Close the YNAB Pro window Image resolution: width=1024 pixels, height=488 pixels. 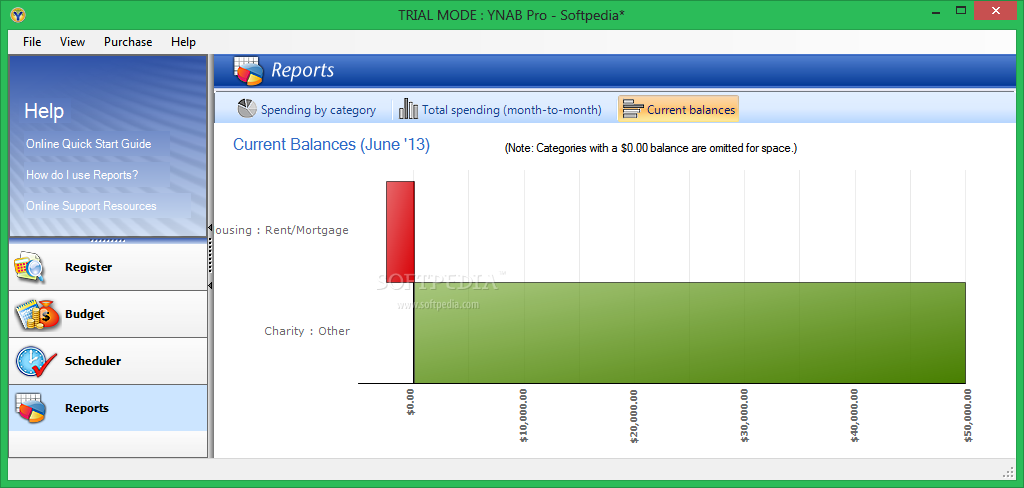995,10
